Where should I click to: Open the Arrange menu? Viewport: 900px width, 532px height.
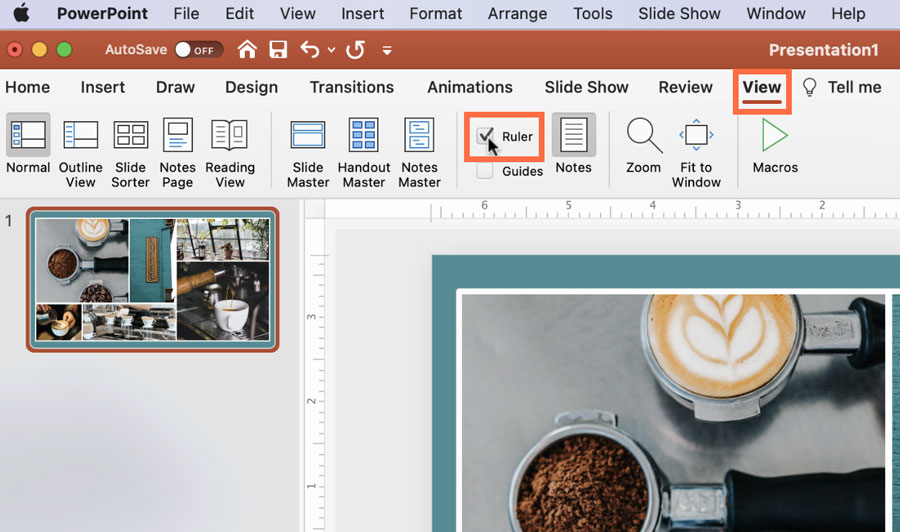coord(517,13)
